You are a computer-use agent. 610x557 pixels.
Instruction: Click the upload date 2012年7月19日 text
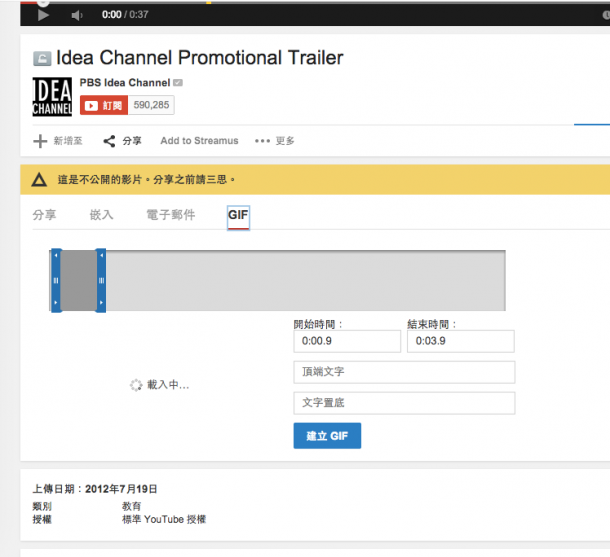tap(121, 489)
